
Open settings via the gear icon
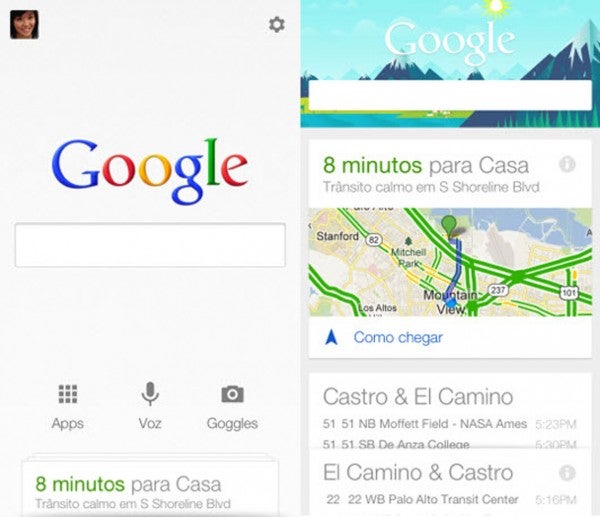click(277, 24)
